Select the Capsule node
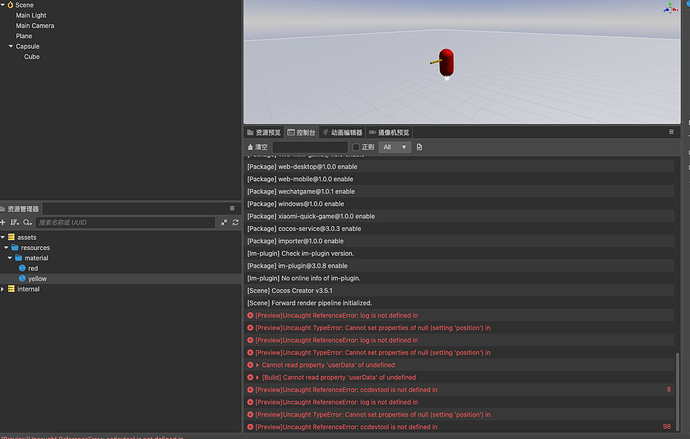The image size is (690, 439). tap(27, 46)
